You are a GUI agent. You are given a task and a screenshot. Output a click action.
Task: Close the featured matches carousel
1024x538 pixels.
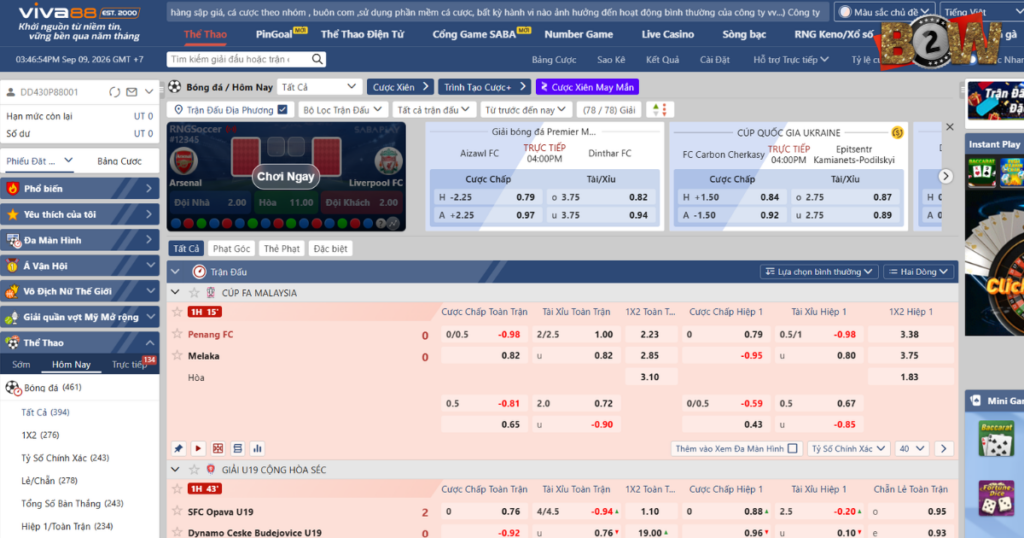pyautogui.click(x=950, y=127)
